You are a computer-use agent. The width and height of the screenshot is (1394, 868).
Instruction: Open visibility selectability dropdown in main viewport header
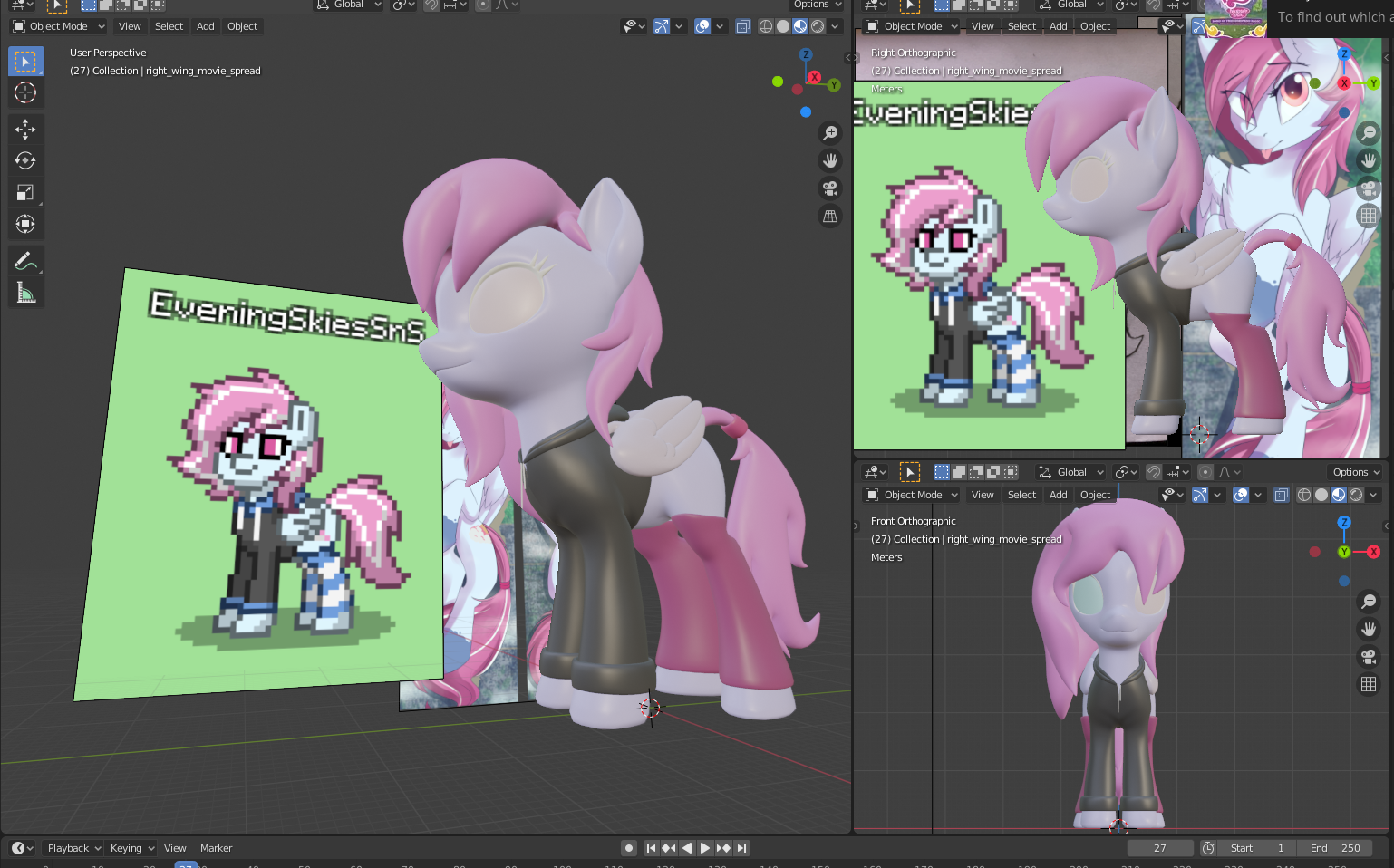point(634,26)
